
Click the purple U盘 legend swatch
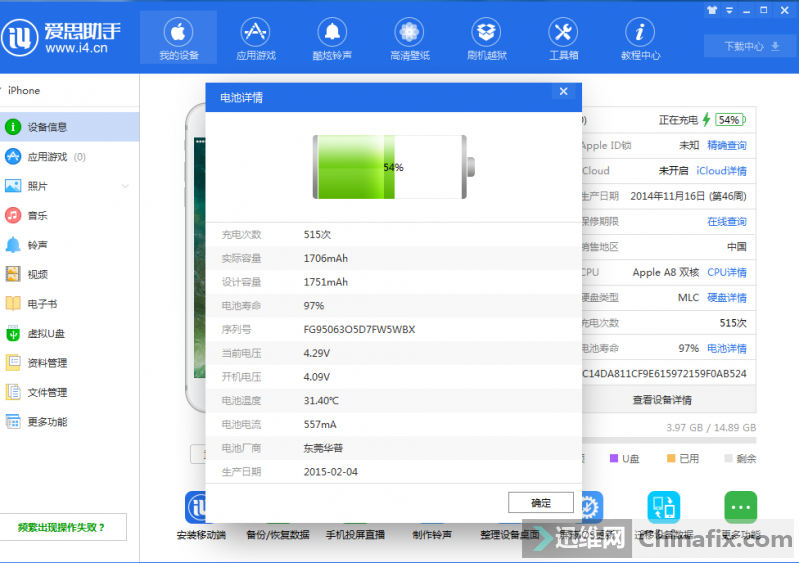(614, 458)
